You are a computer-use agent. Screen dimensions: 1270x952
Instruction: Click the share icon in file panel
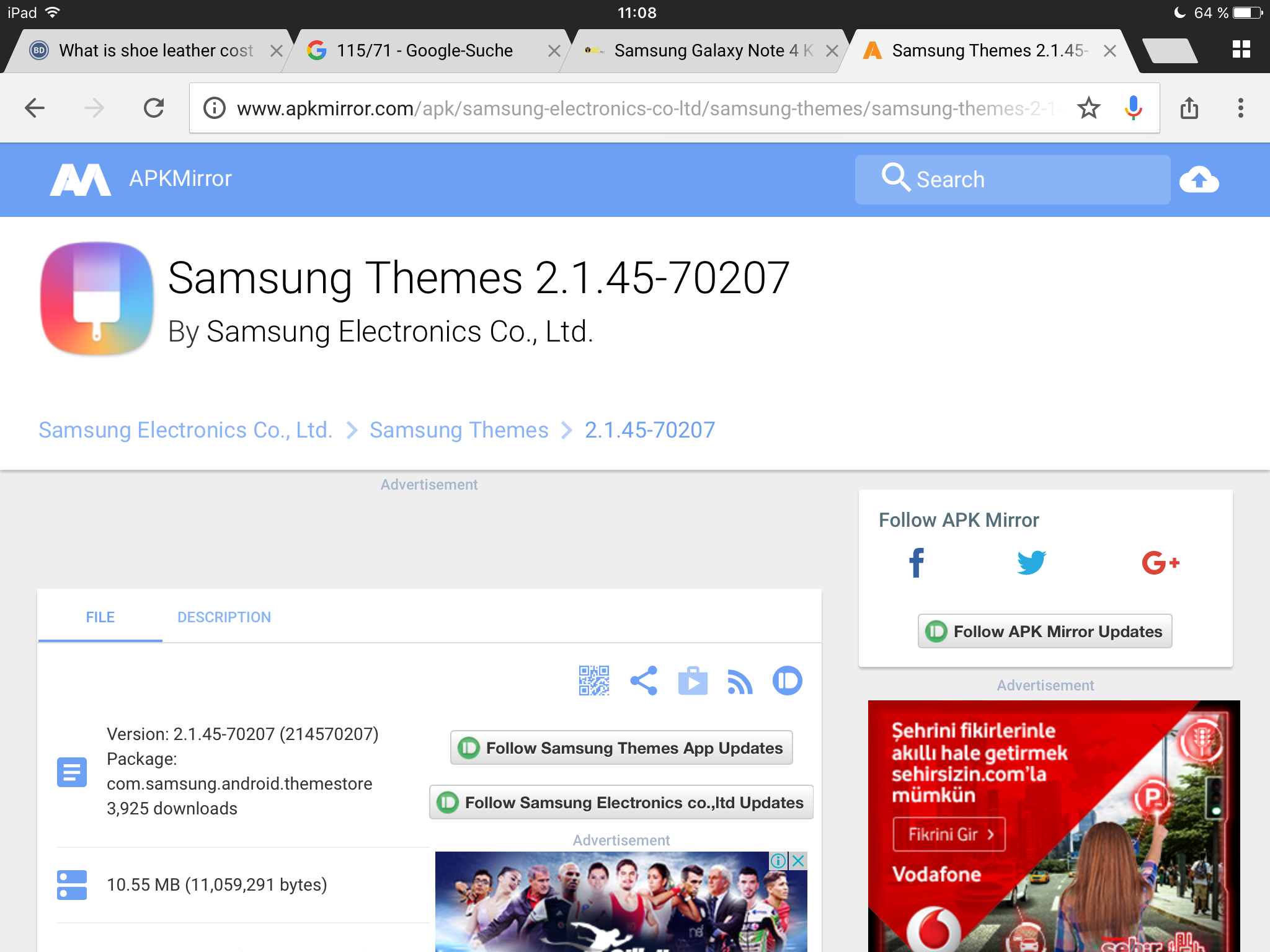click(x=643, y=681)
